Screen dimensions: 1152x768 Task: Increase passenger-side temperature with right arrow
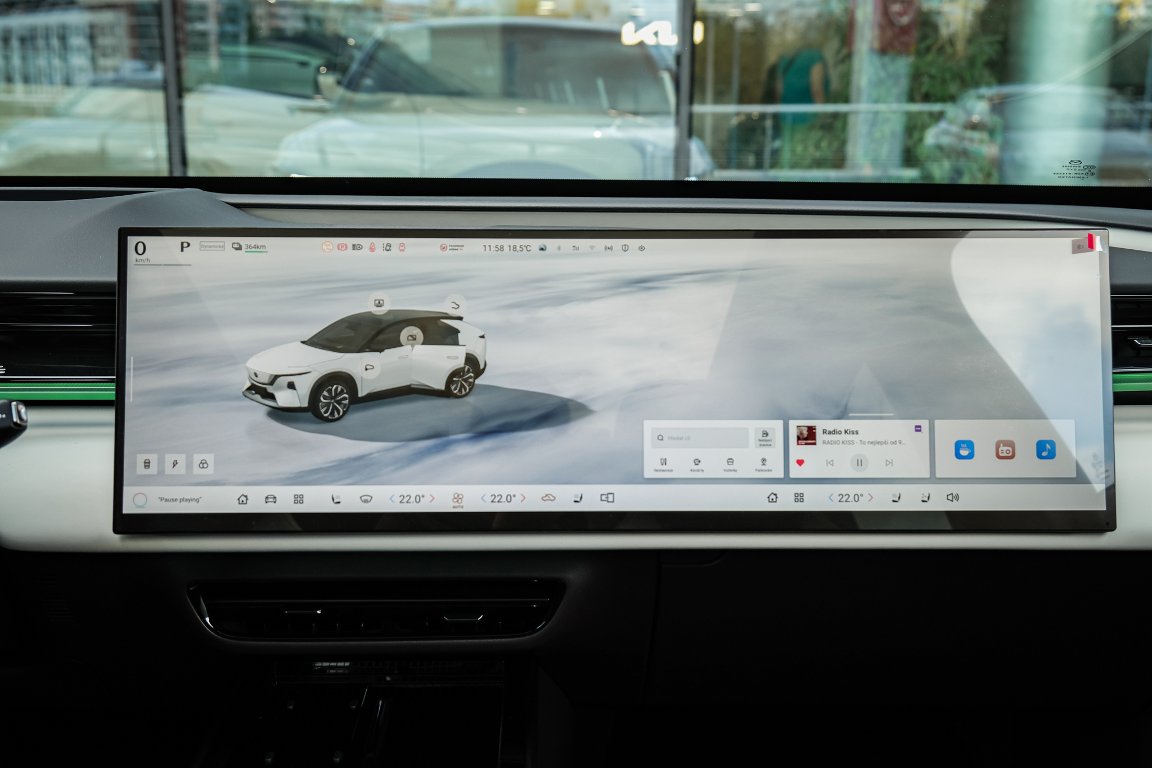pyautogui.click(x=871, y=498)
